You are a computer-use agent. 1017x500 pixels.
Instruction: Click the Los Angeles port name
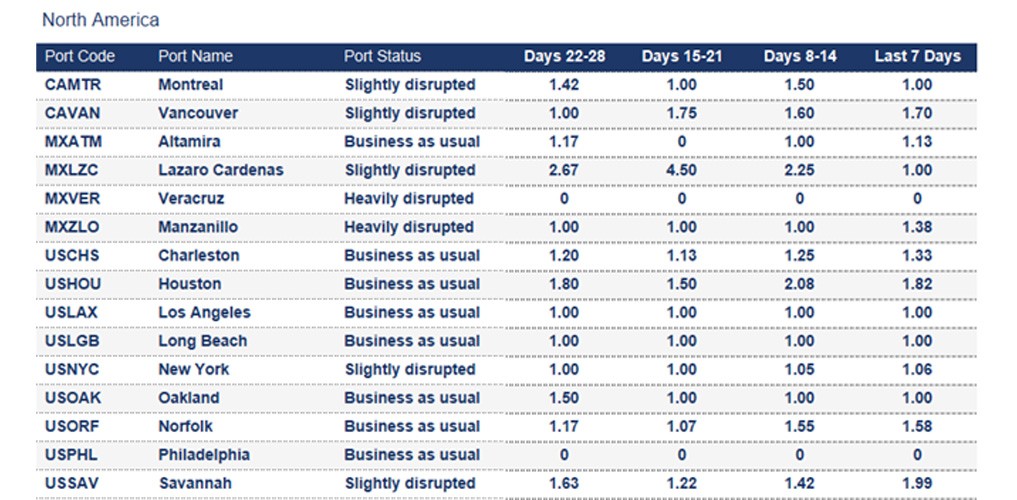[x=204, y=313]
